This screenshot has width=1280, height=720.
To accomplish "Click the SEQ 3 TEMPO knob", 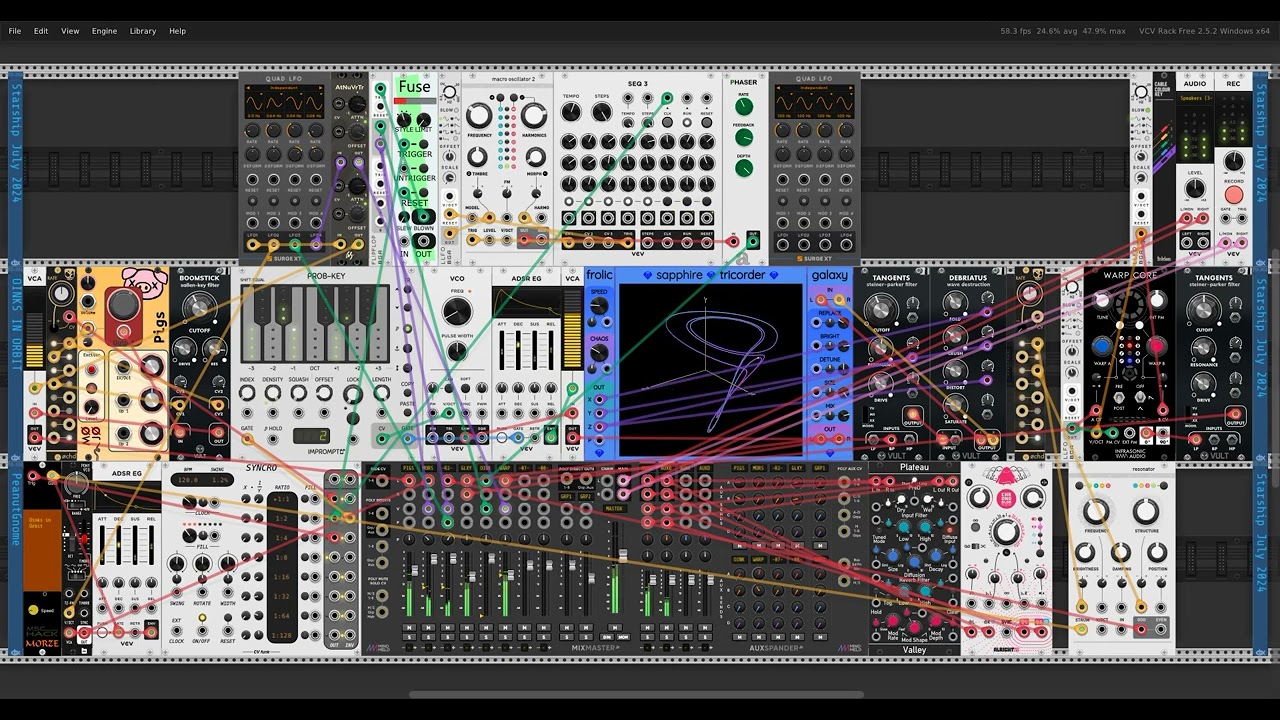I will pos(571,112).
